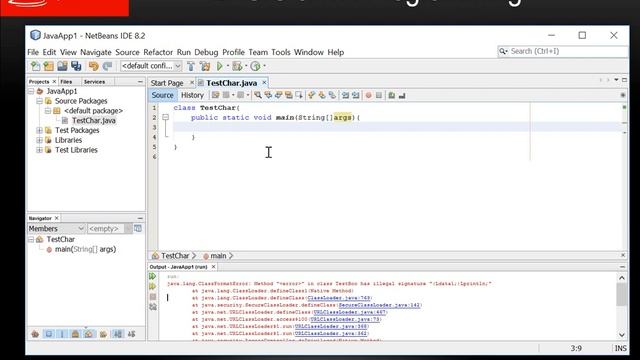Click the Comment icon in editor toolbar

point(391,95)
